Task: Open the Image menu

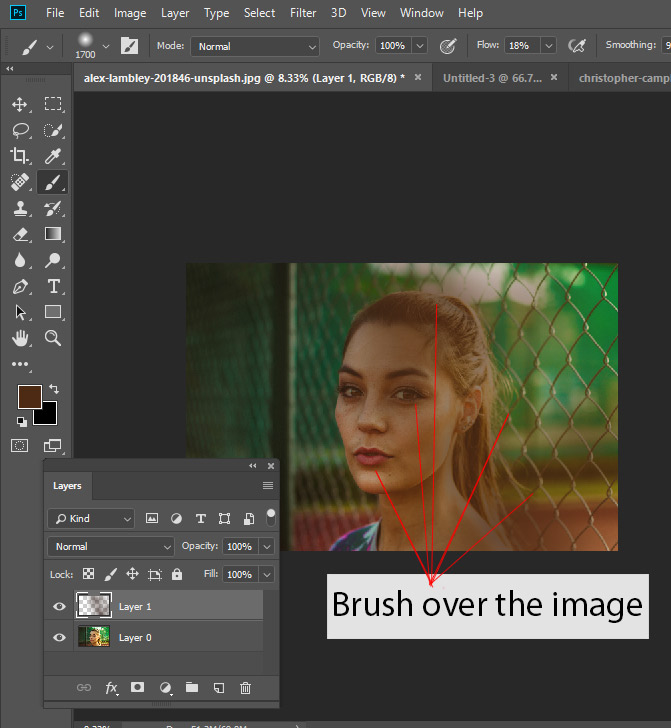Action: pyautogui.click(x=130, y=13)
